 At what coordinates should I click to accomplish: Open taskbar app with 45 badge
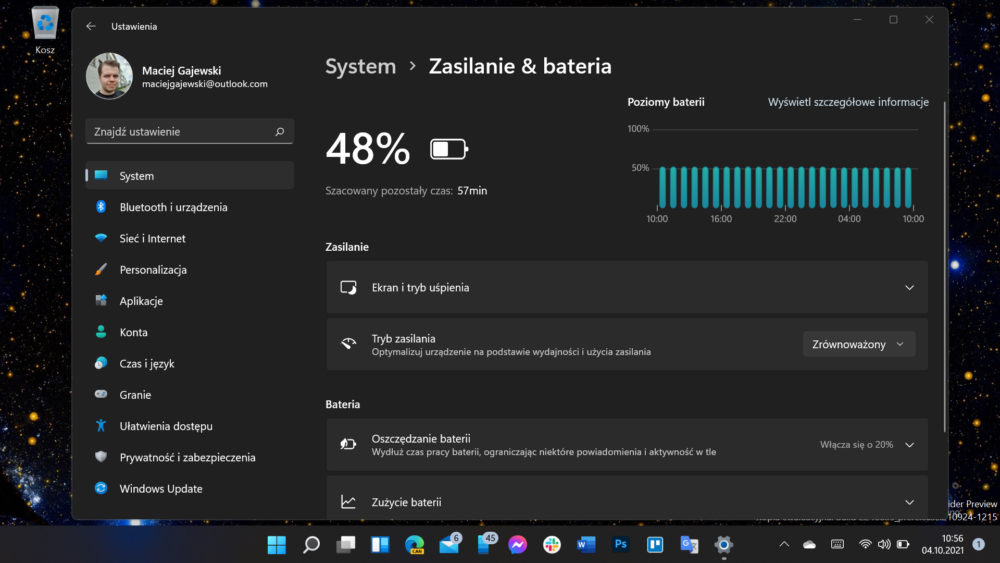click(486, 543)
